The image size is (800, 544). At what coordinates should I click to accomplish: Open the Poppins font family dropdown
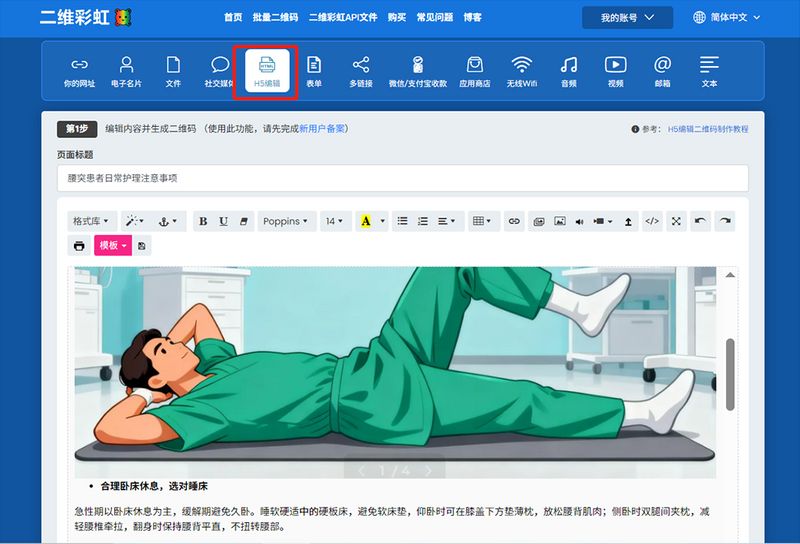285,221
